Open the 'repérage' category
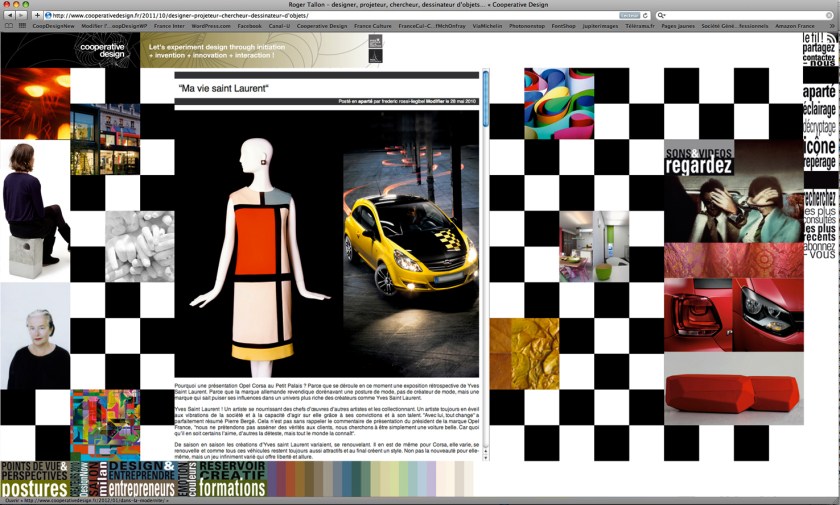This screenshot has height=505, width=840. [819, 162]
